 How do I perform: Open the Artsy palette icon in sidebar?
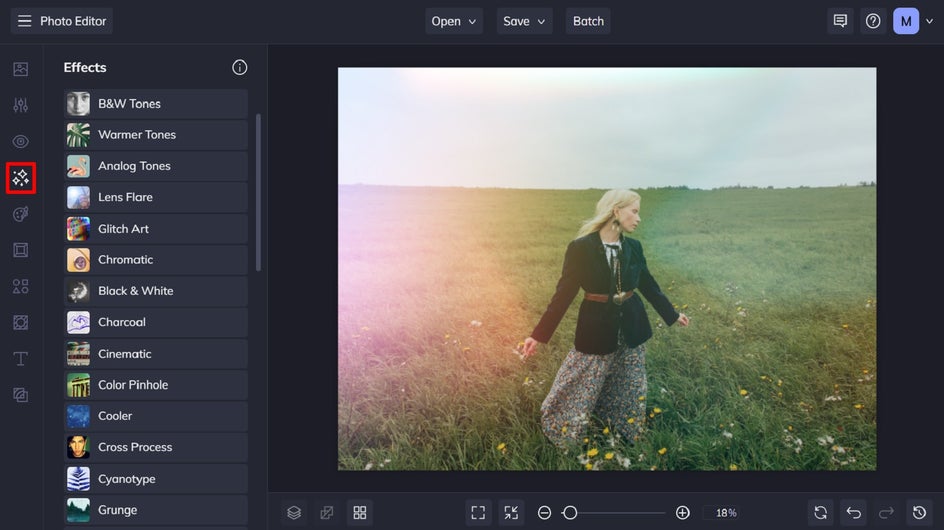click(x=21, y=214)
